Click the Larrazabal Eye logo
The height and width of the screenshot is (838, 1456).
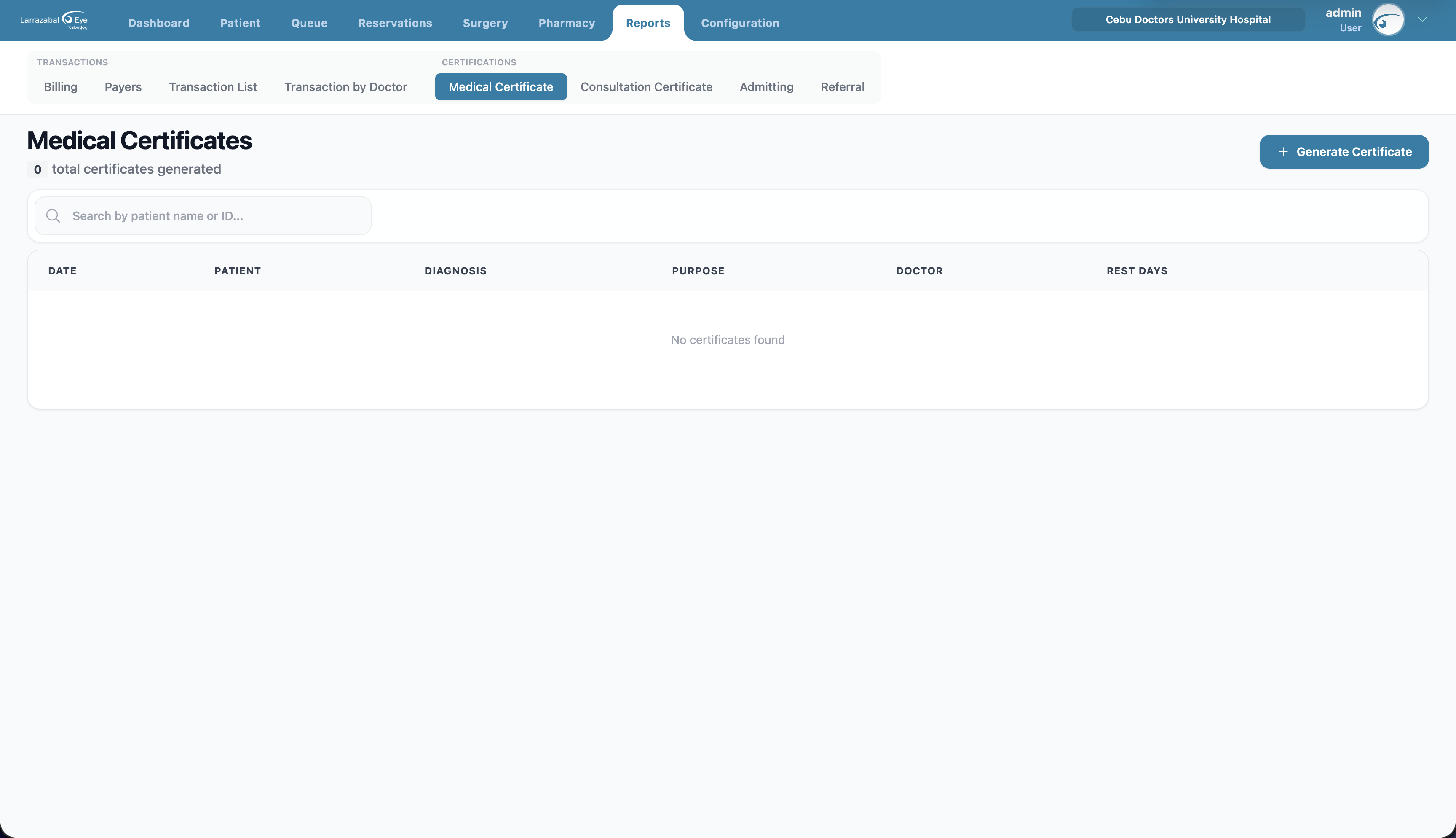pyautogui.click(x=54, y=20)
